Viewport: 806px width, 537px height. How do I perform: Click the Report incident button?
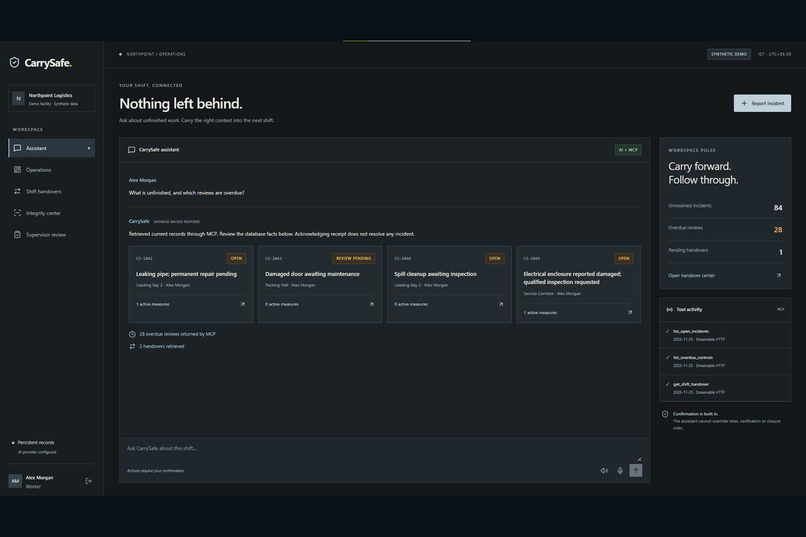(762, 103)
